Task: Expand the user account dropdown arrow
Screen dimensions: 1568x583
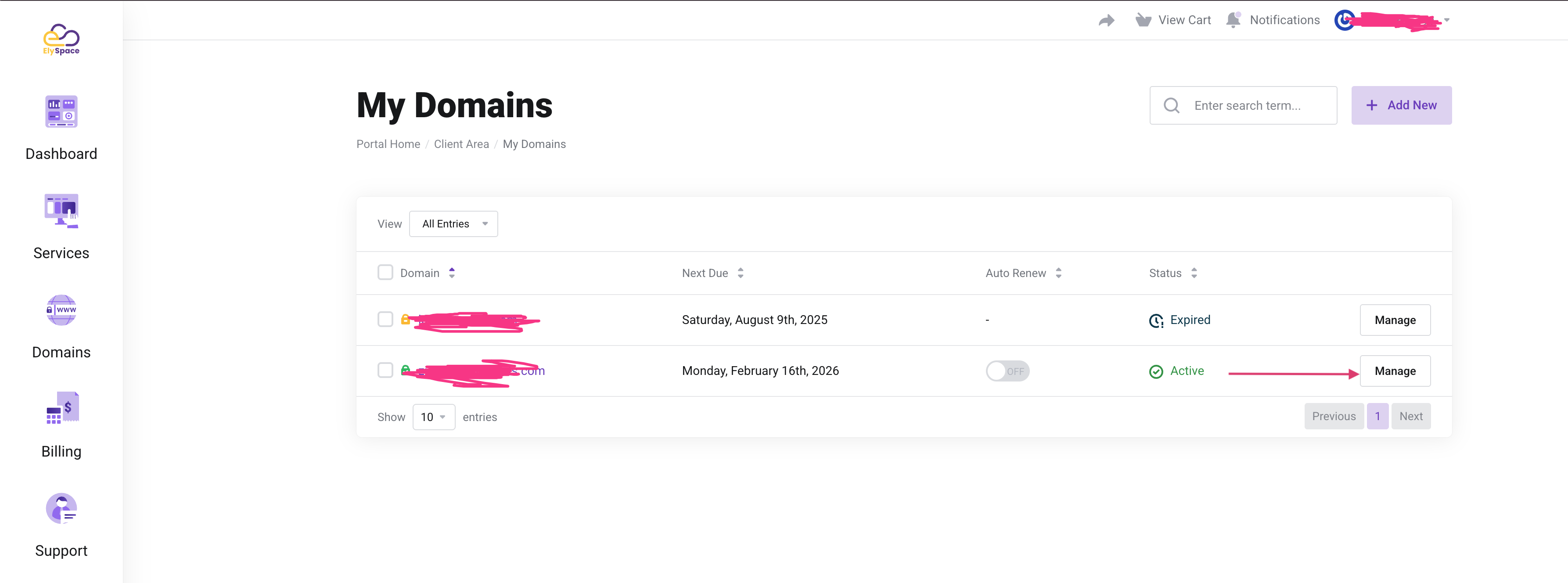Action: [1447, 20]
